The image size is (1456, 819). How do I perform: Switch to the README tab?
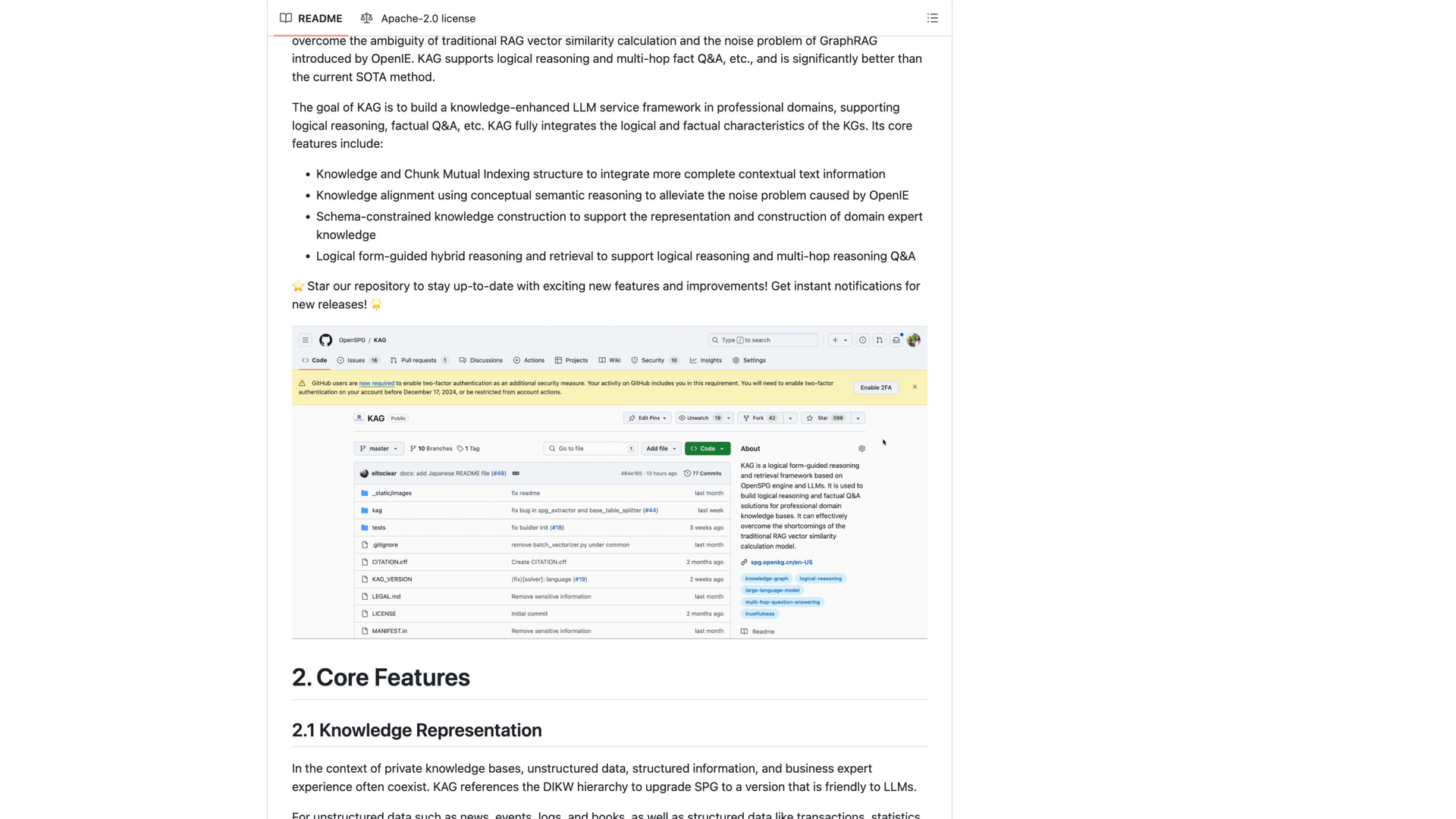[x=311, y=18]
